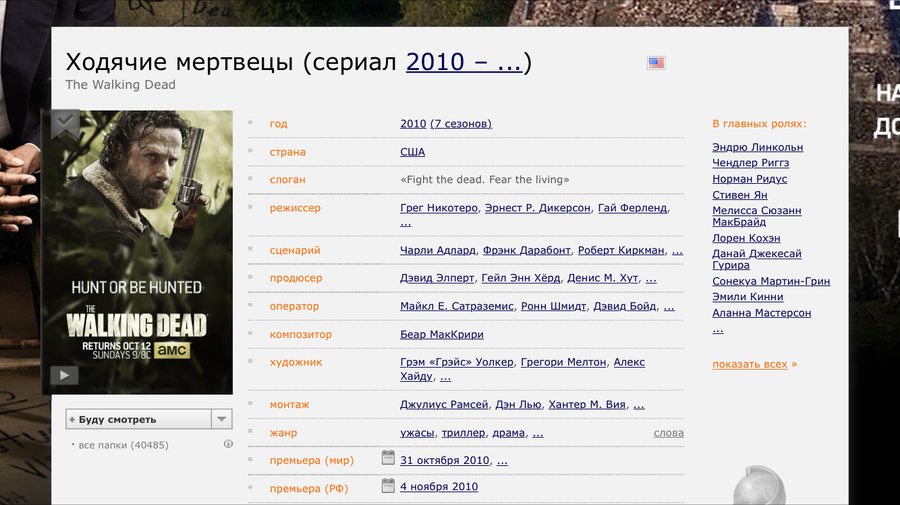Open actress Данай Джекесай Гурира

(757, 259)
